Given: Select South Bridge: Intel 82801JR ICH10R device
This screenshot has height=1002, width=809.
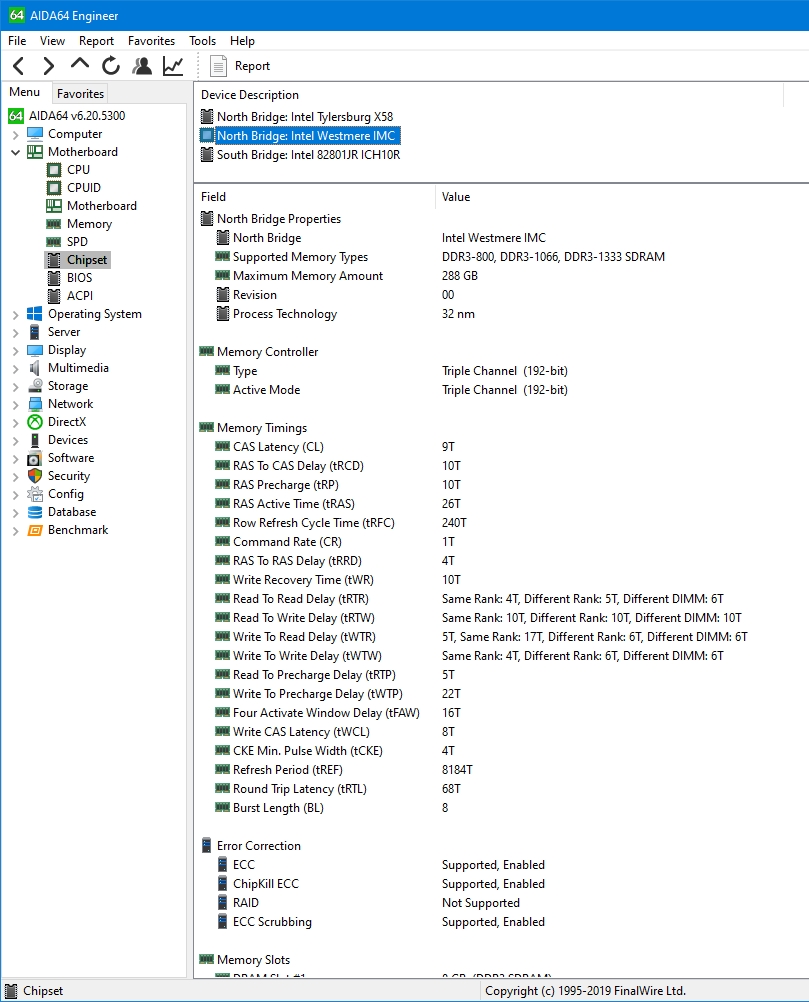Looking at the screenshot, I should (x=309, y=155).
